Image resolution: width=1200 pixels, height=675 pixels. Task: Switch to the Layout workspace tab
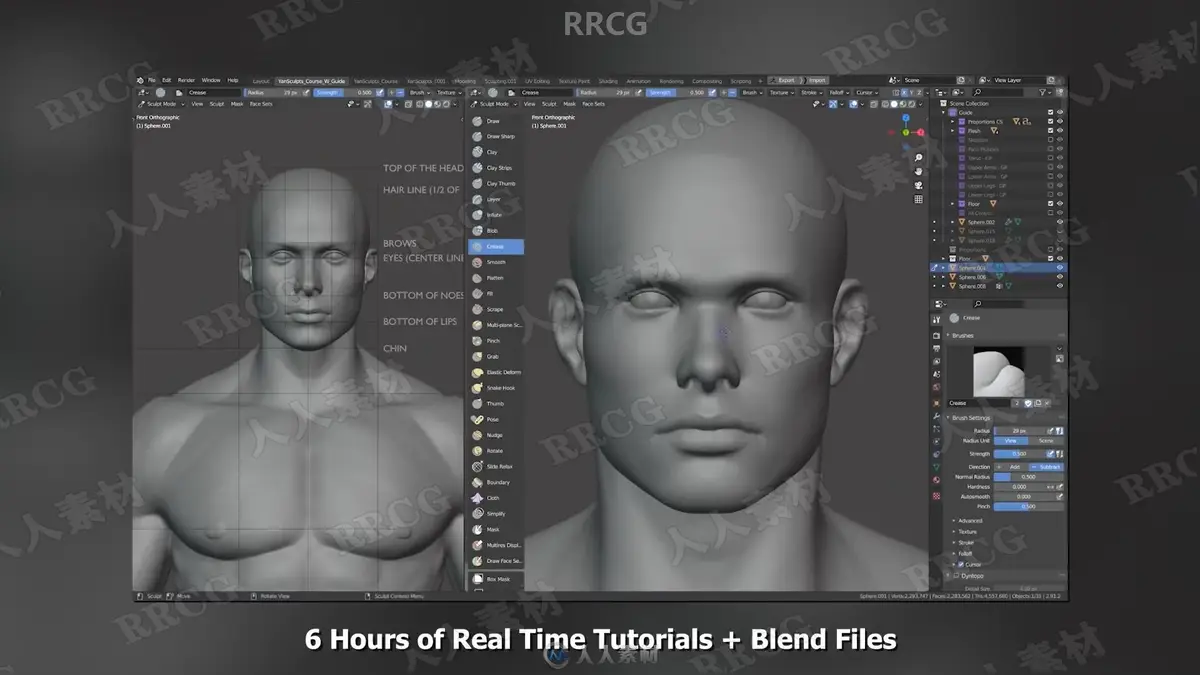pos(261,80)
